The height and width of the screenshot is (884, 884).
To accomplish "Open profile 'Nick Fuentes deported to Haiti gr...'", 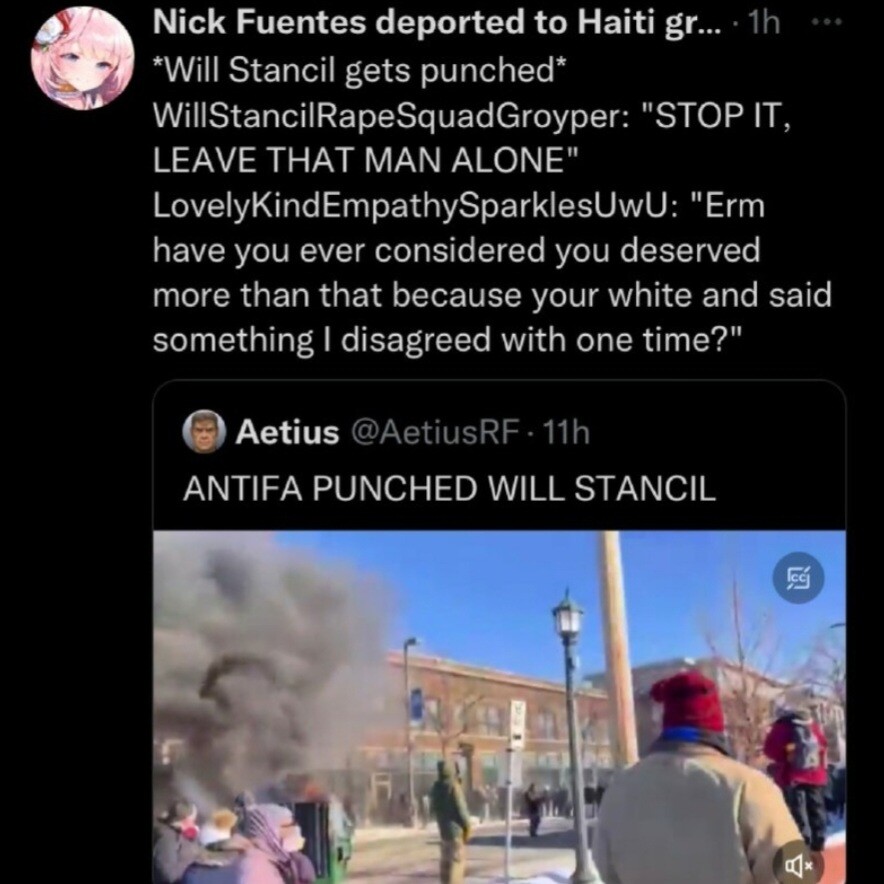I will (x=437, y=23).
